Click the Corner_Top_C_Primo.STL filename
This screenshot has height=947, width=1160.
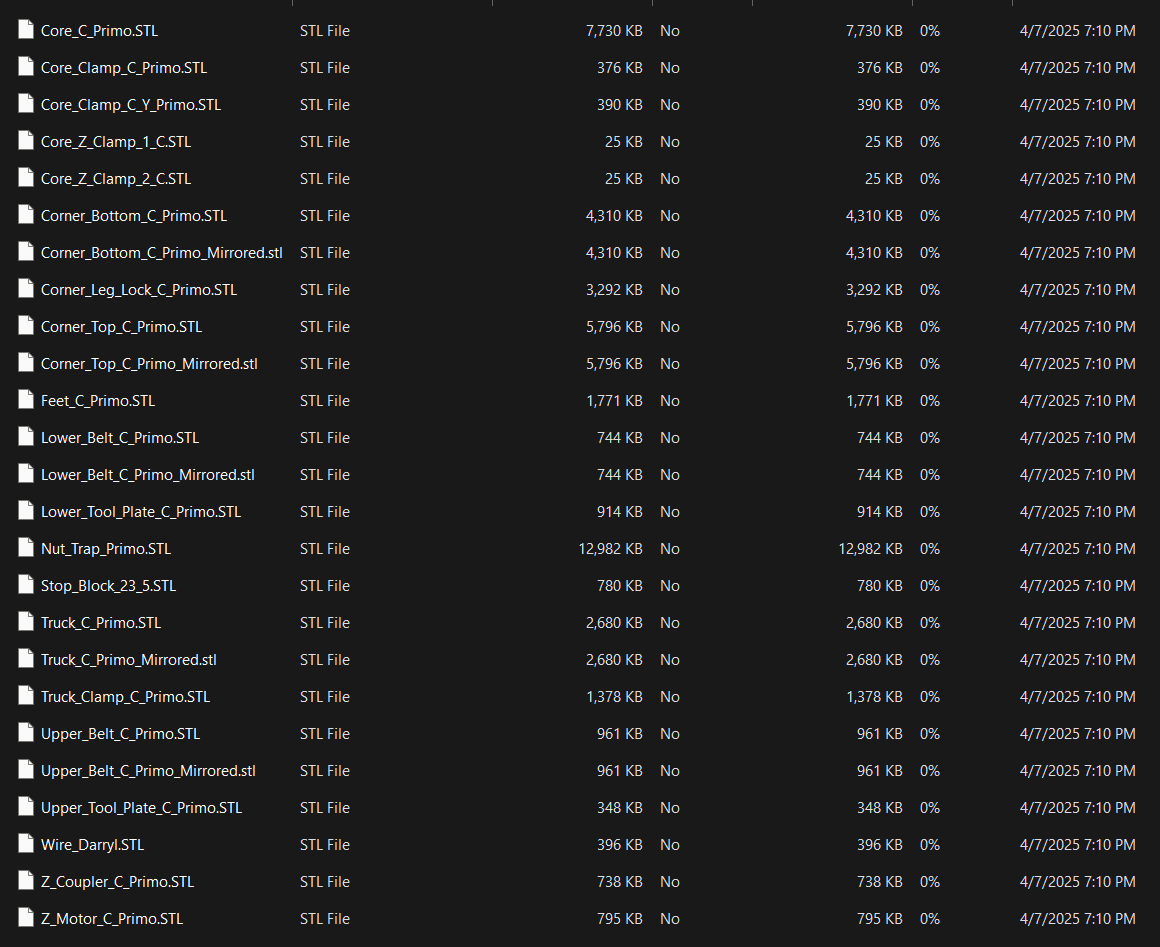(x=121, y=327)
